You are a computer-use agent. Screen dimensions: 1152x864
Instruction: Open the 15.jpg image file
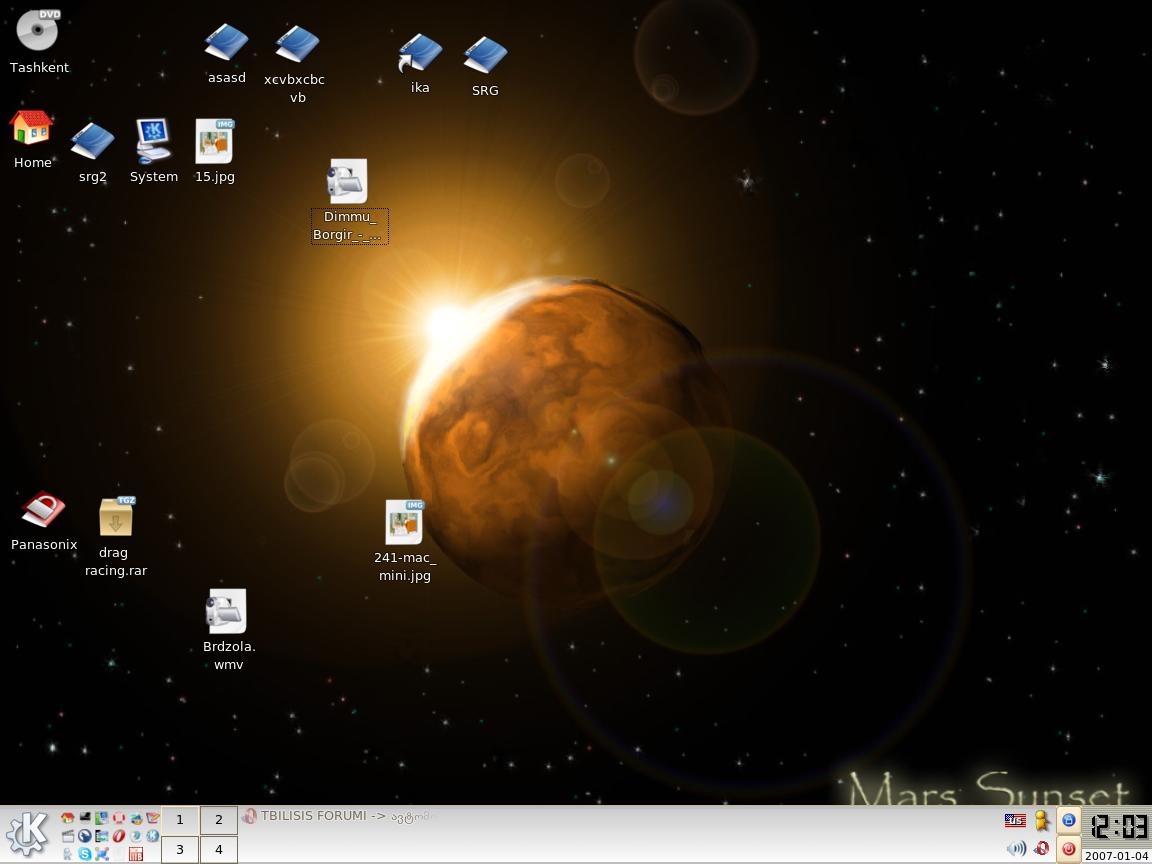[214, 142]
